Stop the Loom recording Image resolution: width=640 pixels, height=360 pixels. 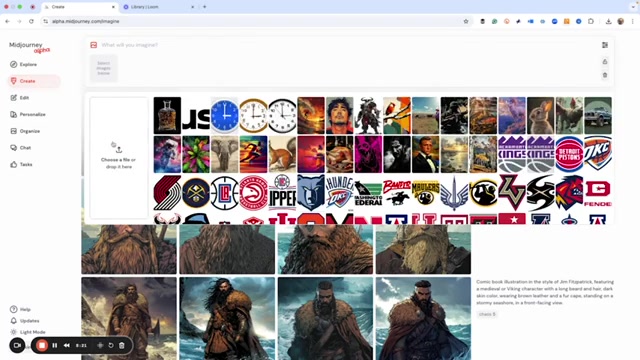(42, 345)
